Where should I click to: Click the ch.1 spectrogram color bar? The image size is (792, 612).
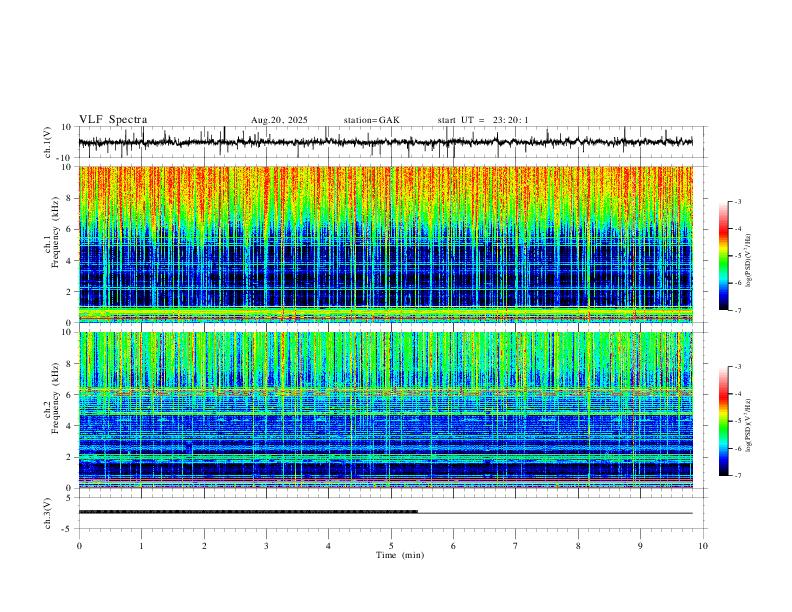pyautogui.click(x=723, y=256)
